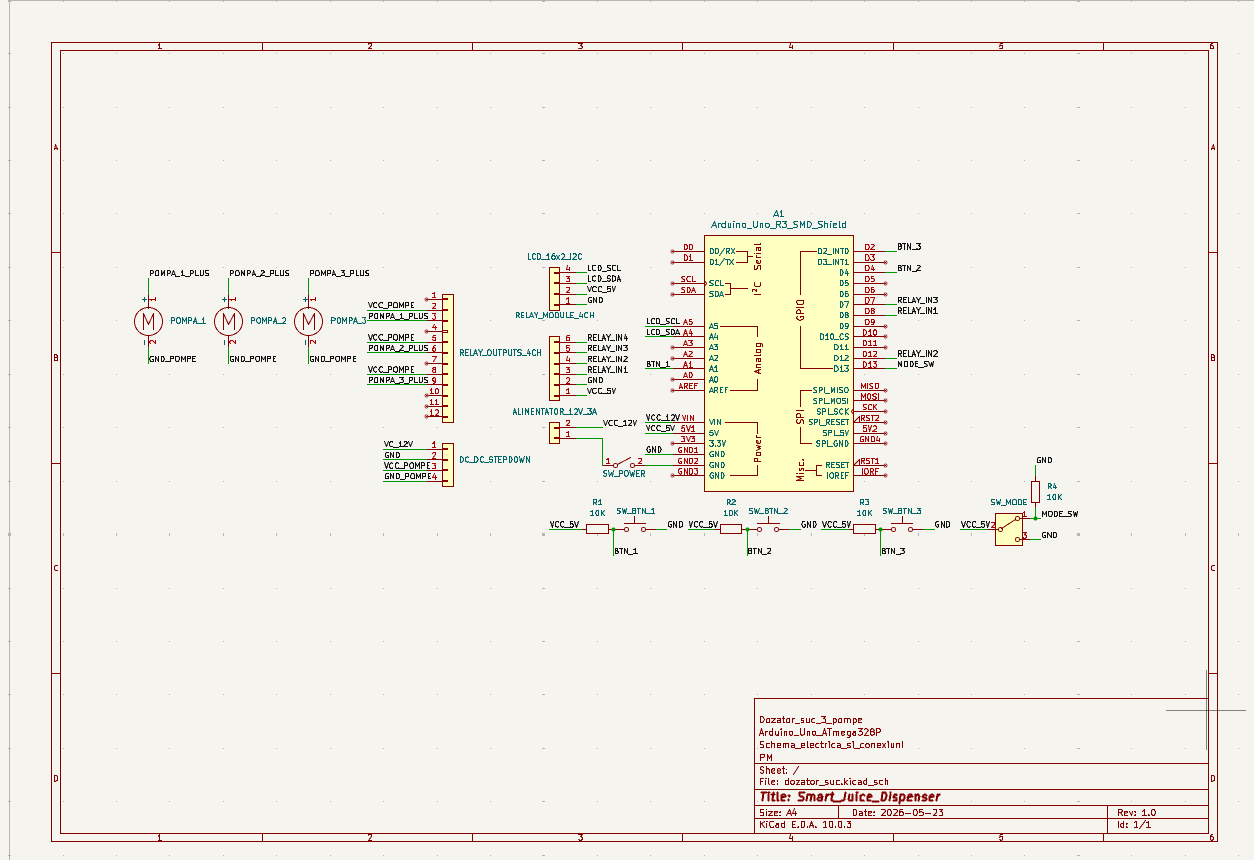Screen dimensions: 1254x860
Task: Select the POMPA_1 motor symbol
Action: pyautogui.click(x=148, y=321)
